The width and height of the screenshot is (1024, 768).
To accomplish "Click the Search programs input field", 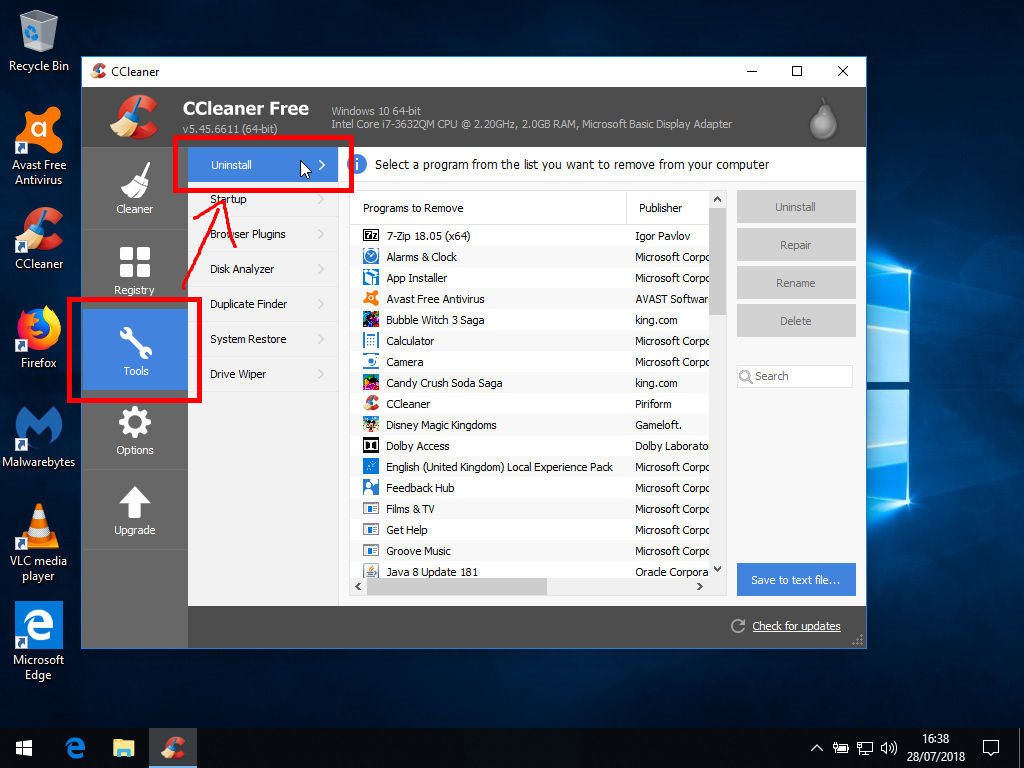I will 802,376.
